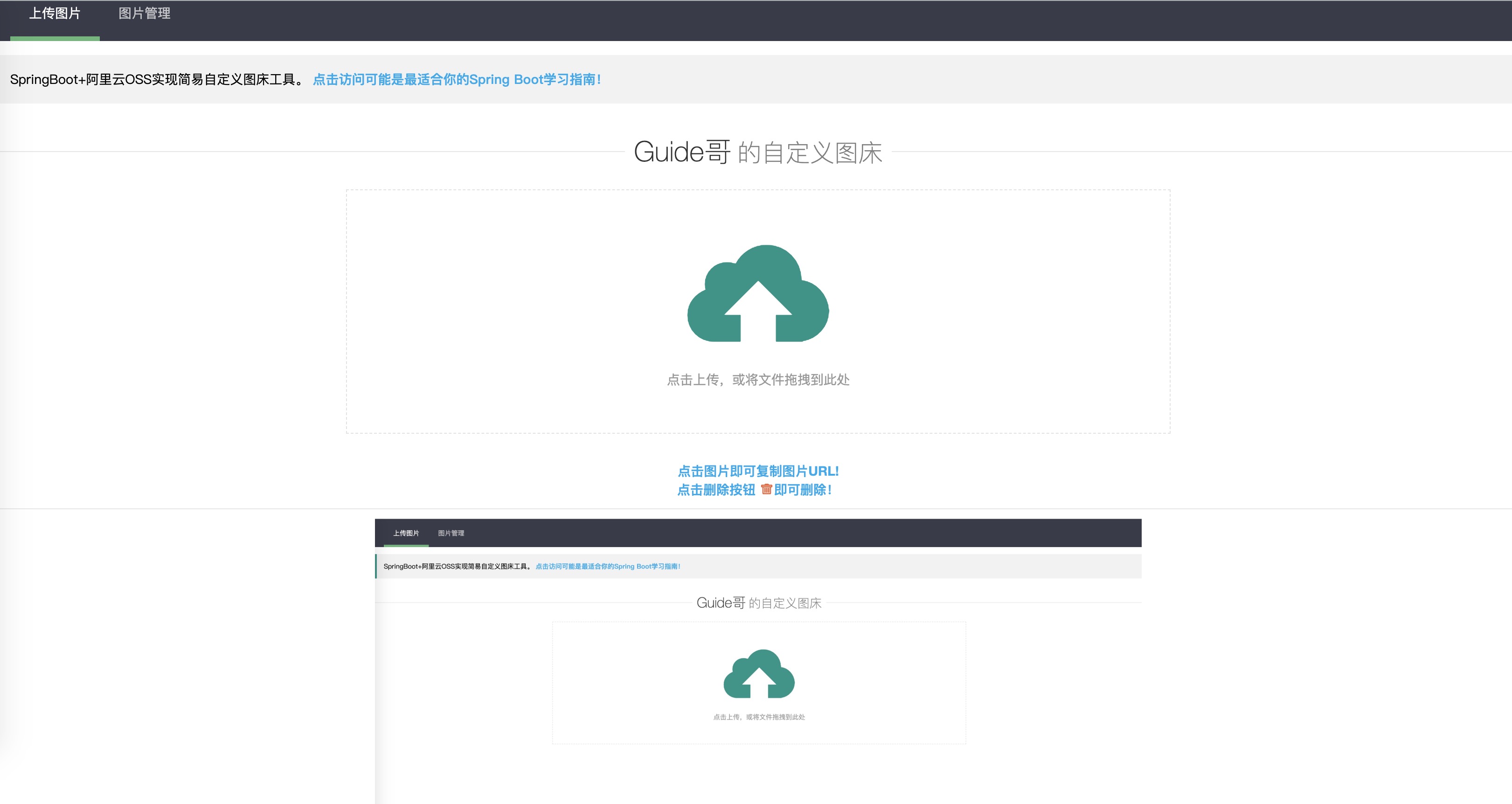Click 上传图片 label inside uploaded thumbnail
This screenshot has height=804, width=1512.
pyautogui.click(x=406, y=533)
